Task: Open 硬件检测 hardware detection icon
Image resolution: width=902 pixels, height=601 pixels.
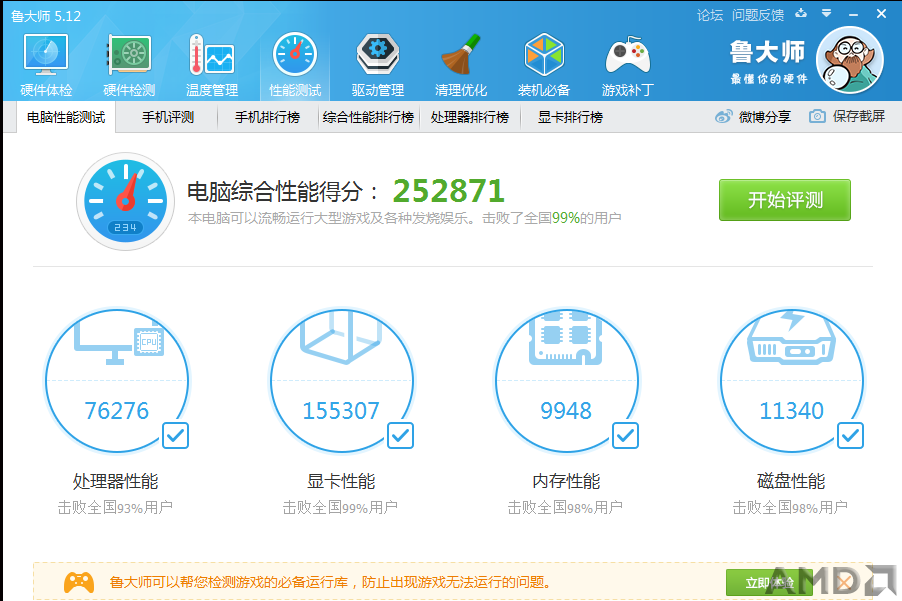Action: coord(129,64)
